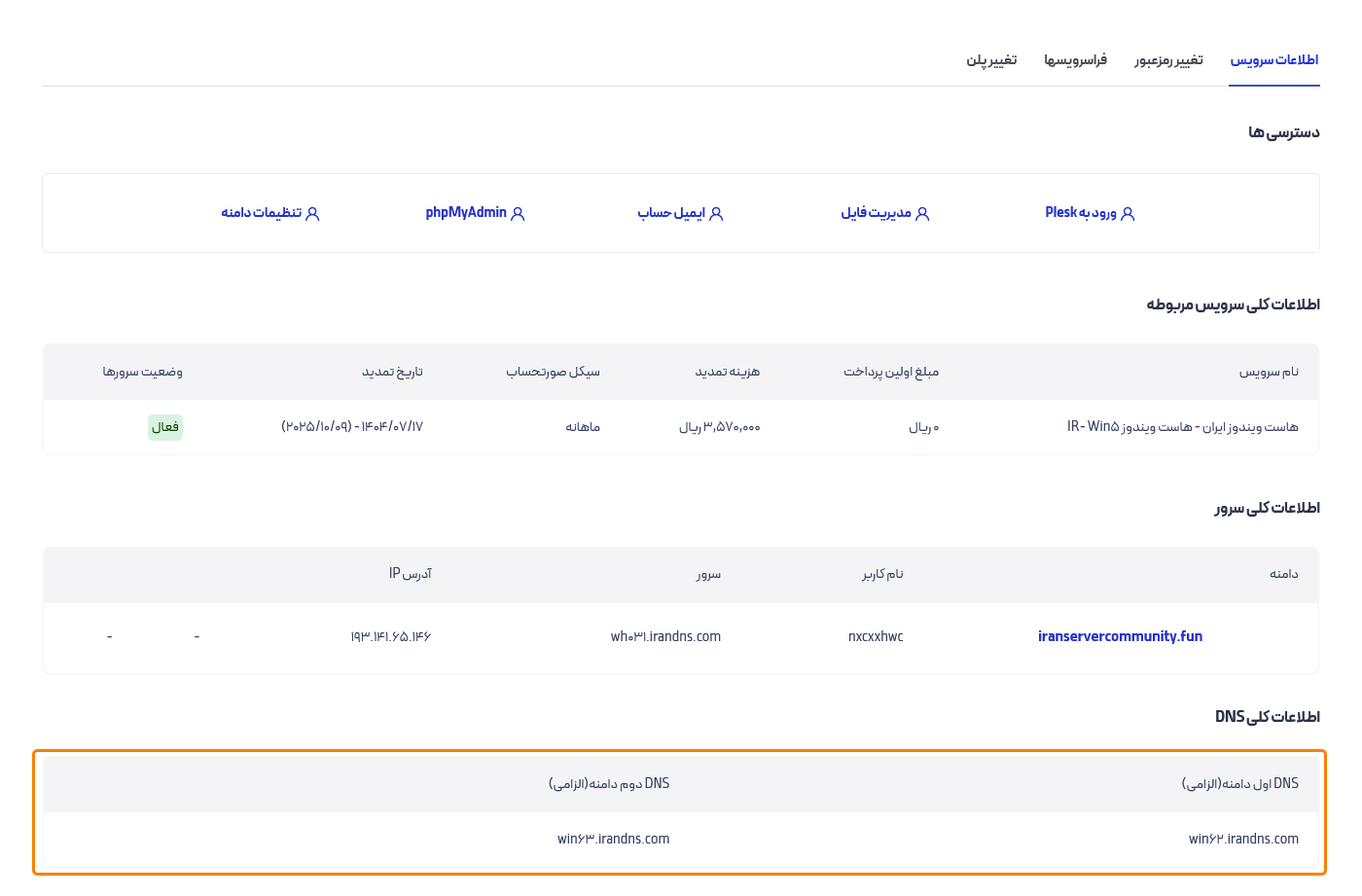Open the iranservercommunity.fun domain link
Screen dimensions: 1362x896
[x=1120, y=636]
